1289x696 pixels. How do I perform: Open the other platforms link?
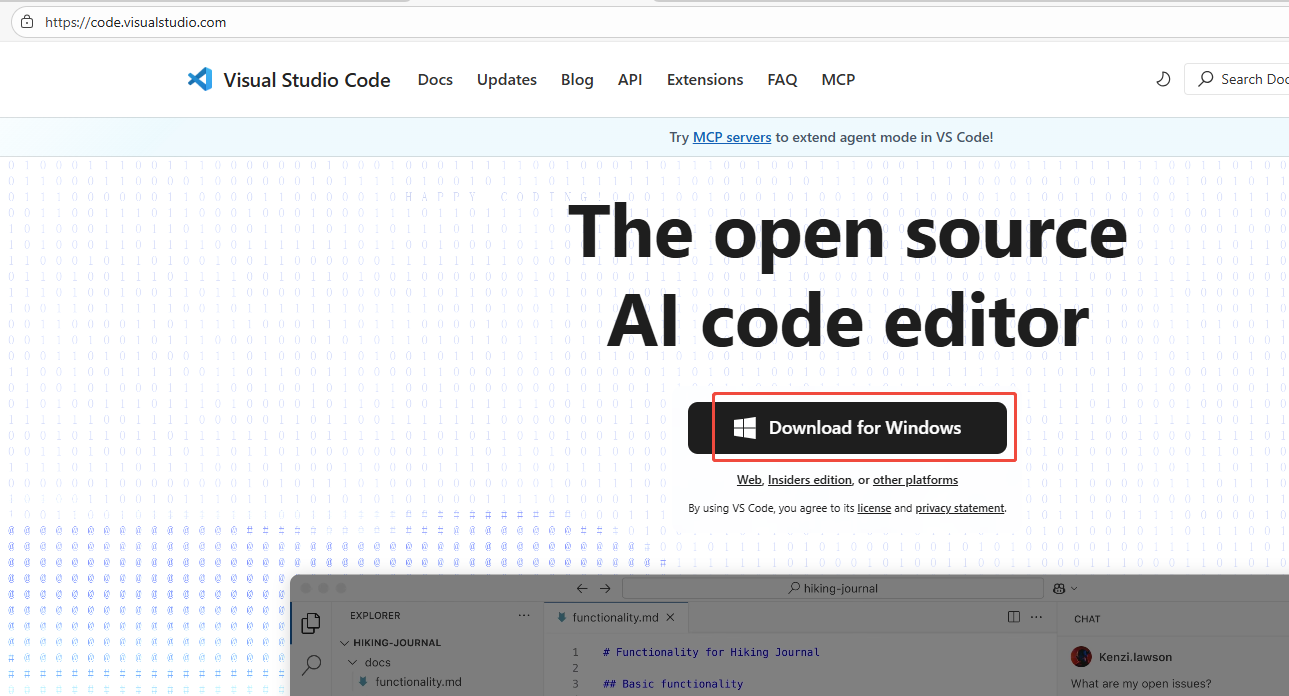(x=915, y=480)
